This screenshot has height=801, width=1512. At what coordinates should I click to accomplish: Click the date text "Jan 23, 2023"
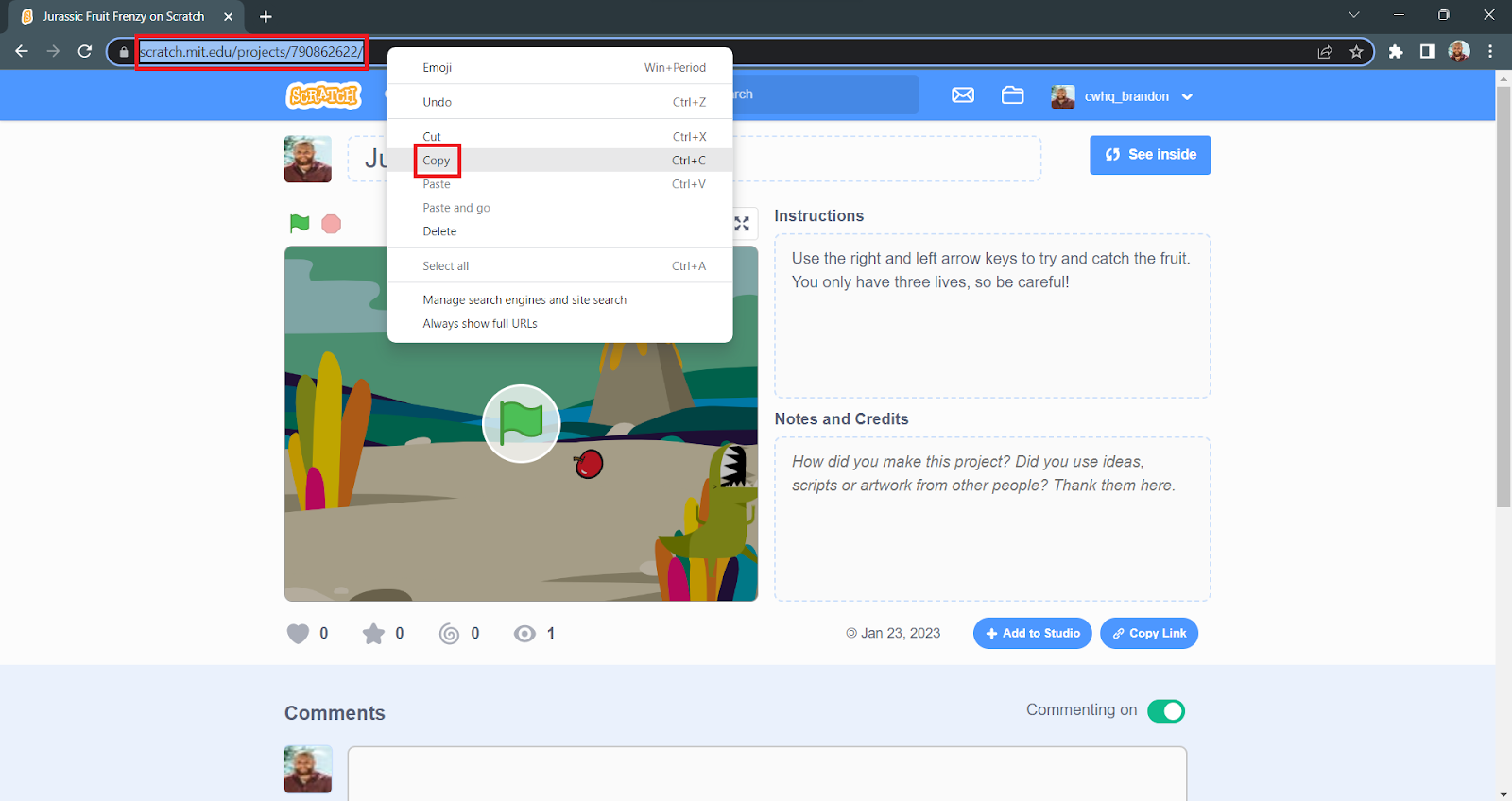click(x=901, y=633)
